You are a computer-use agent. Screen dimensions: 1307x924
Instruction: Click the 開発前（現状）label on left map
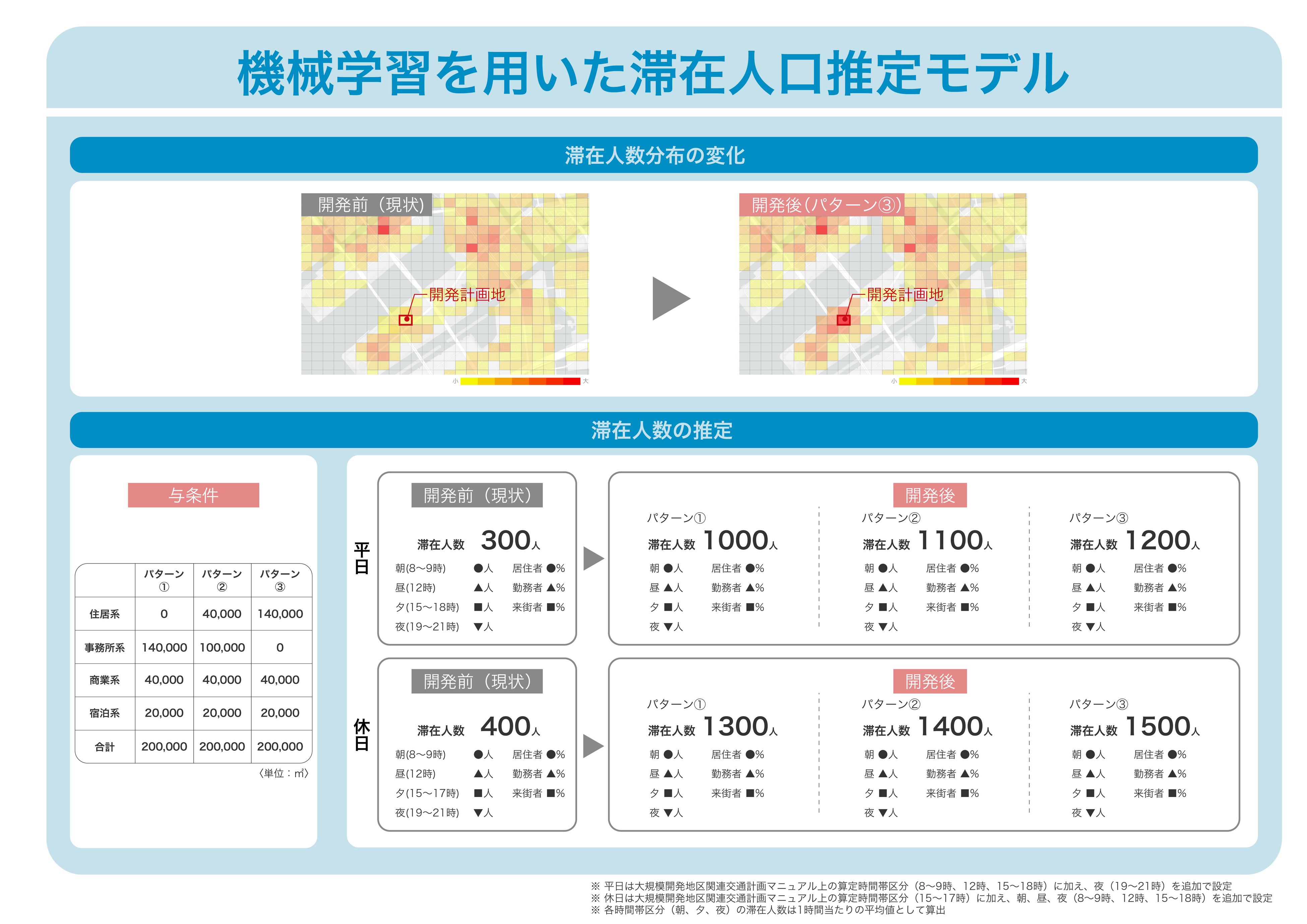point(367,204)
